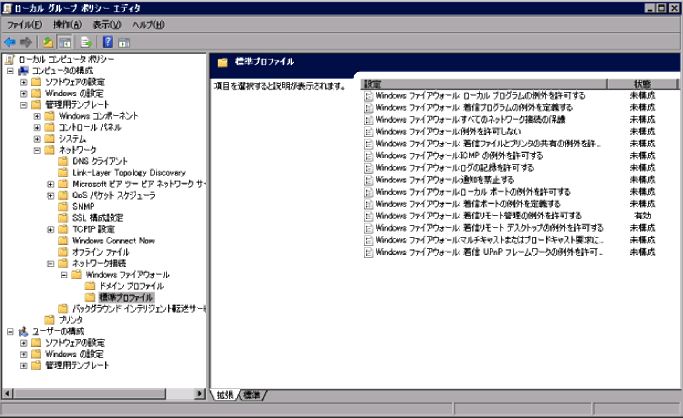Select オフライン ファイル in the tree

coord(101,252)
